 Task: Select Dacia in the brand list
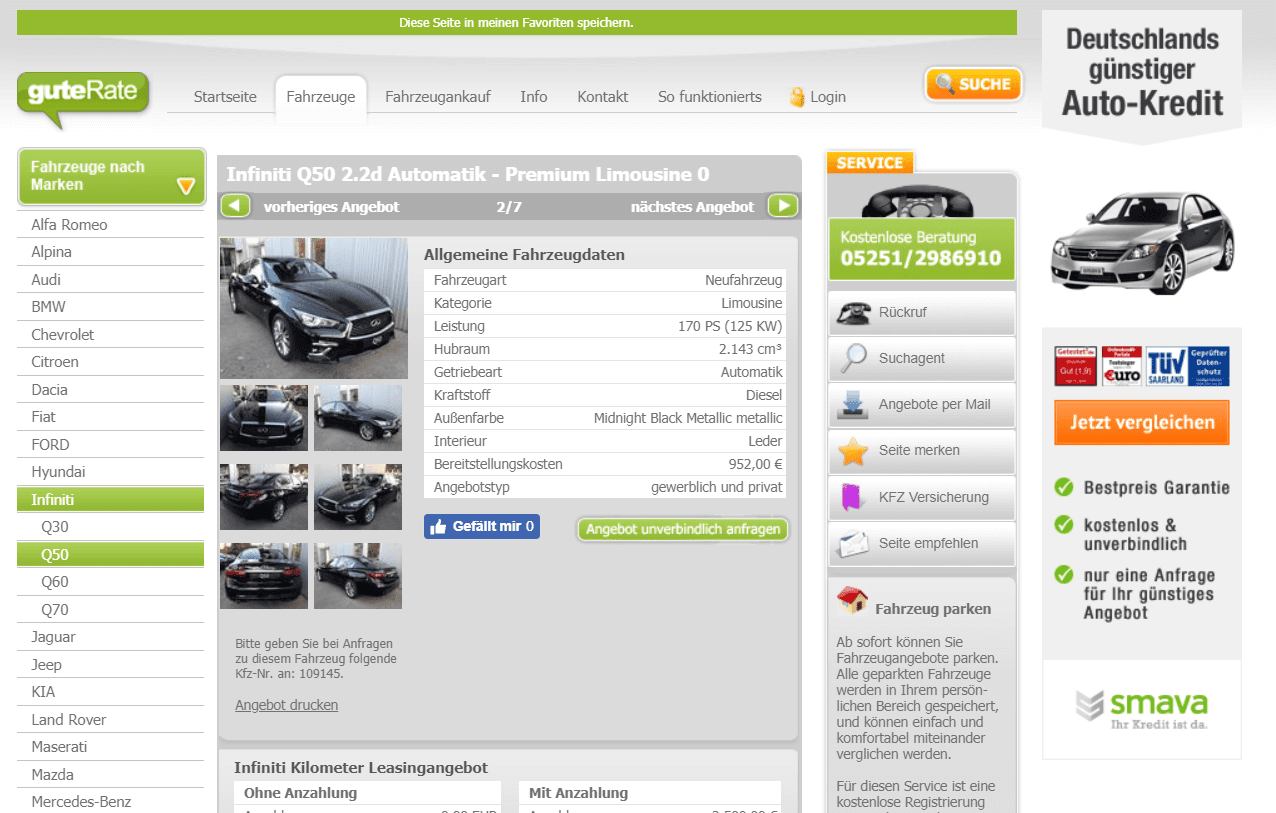tap(110, 390)
